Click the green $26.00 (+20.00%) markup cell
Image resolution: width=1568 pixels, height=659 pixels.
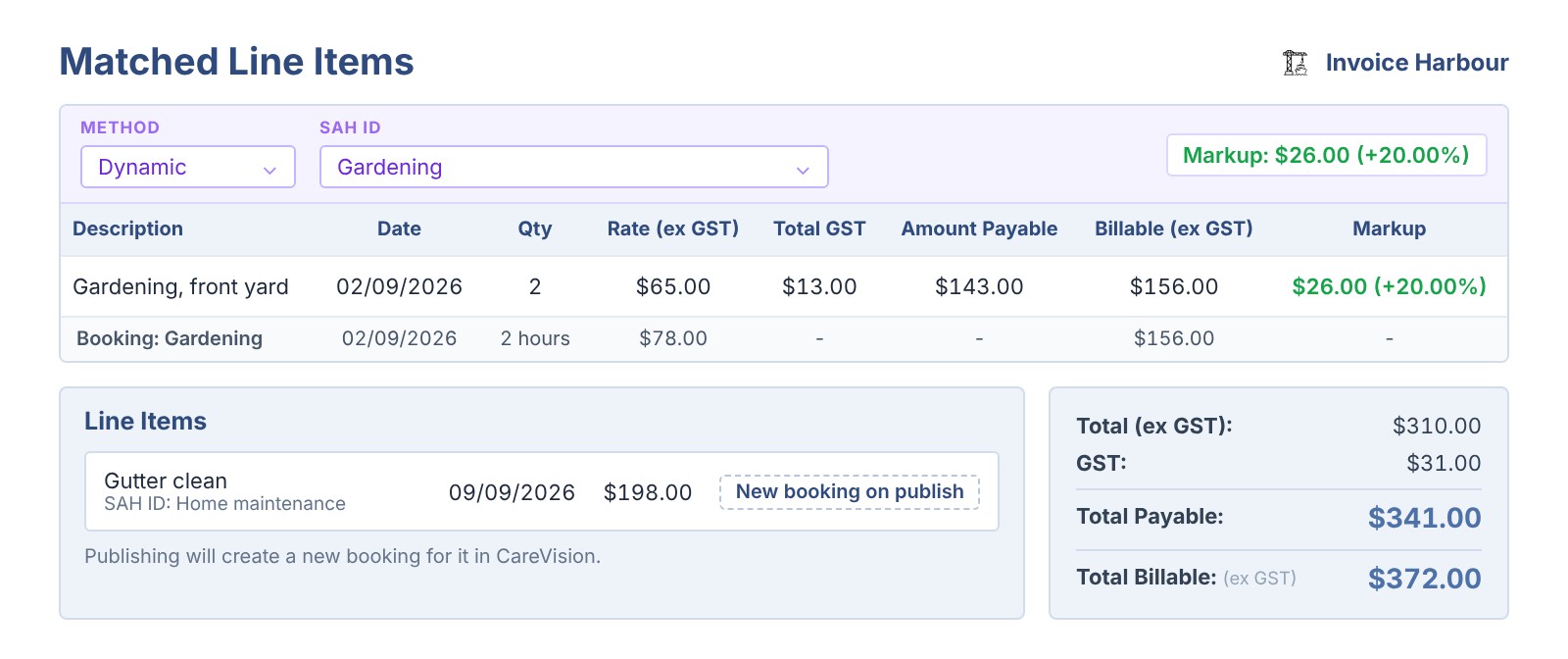tap(1390, 286)
